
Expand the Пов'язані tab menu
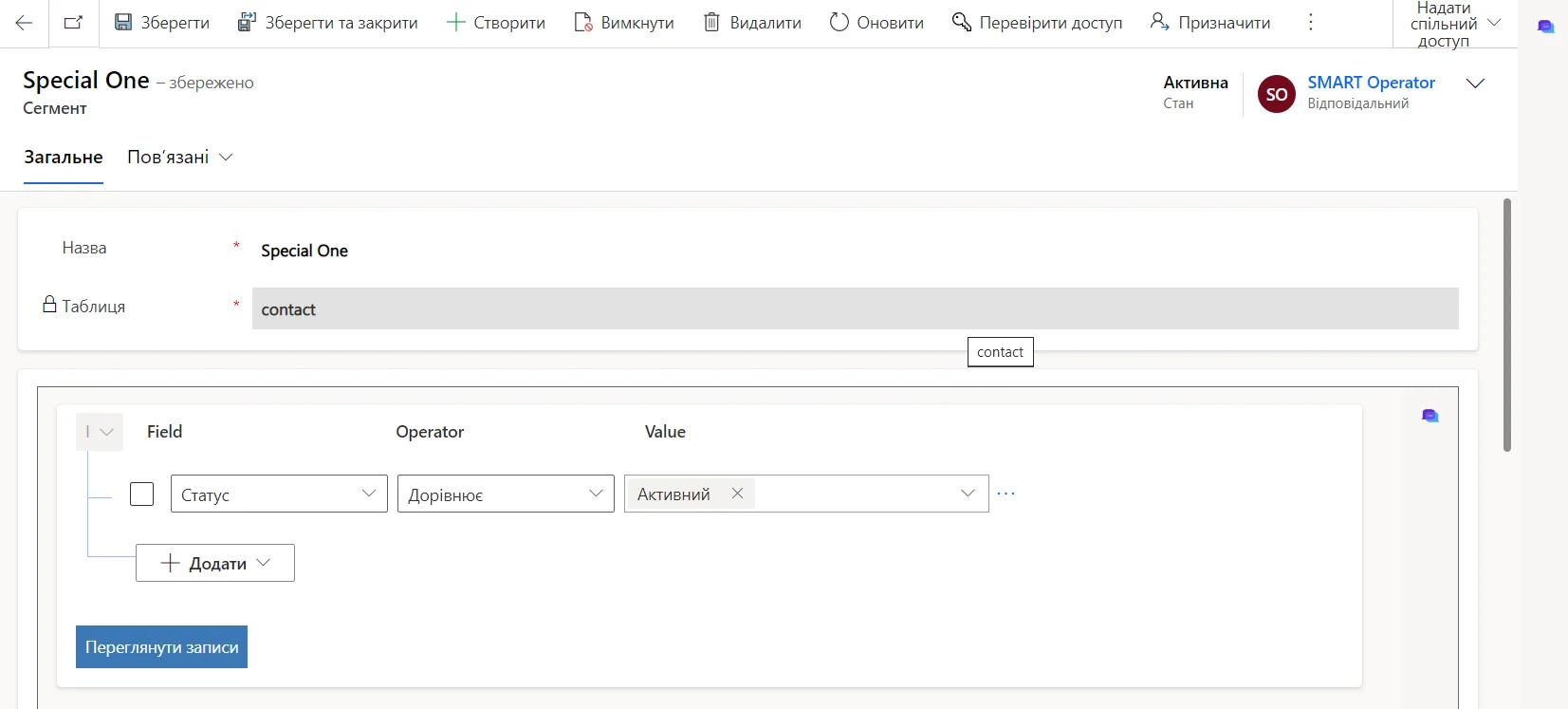click(x=180, y=158)
